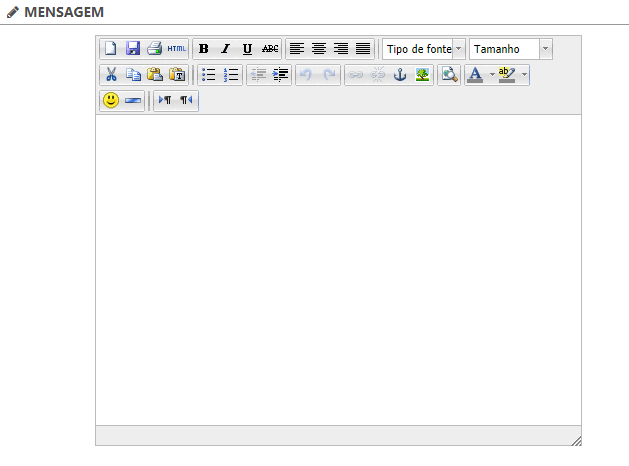Click Paste as plain text icon

click(177, 75)
